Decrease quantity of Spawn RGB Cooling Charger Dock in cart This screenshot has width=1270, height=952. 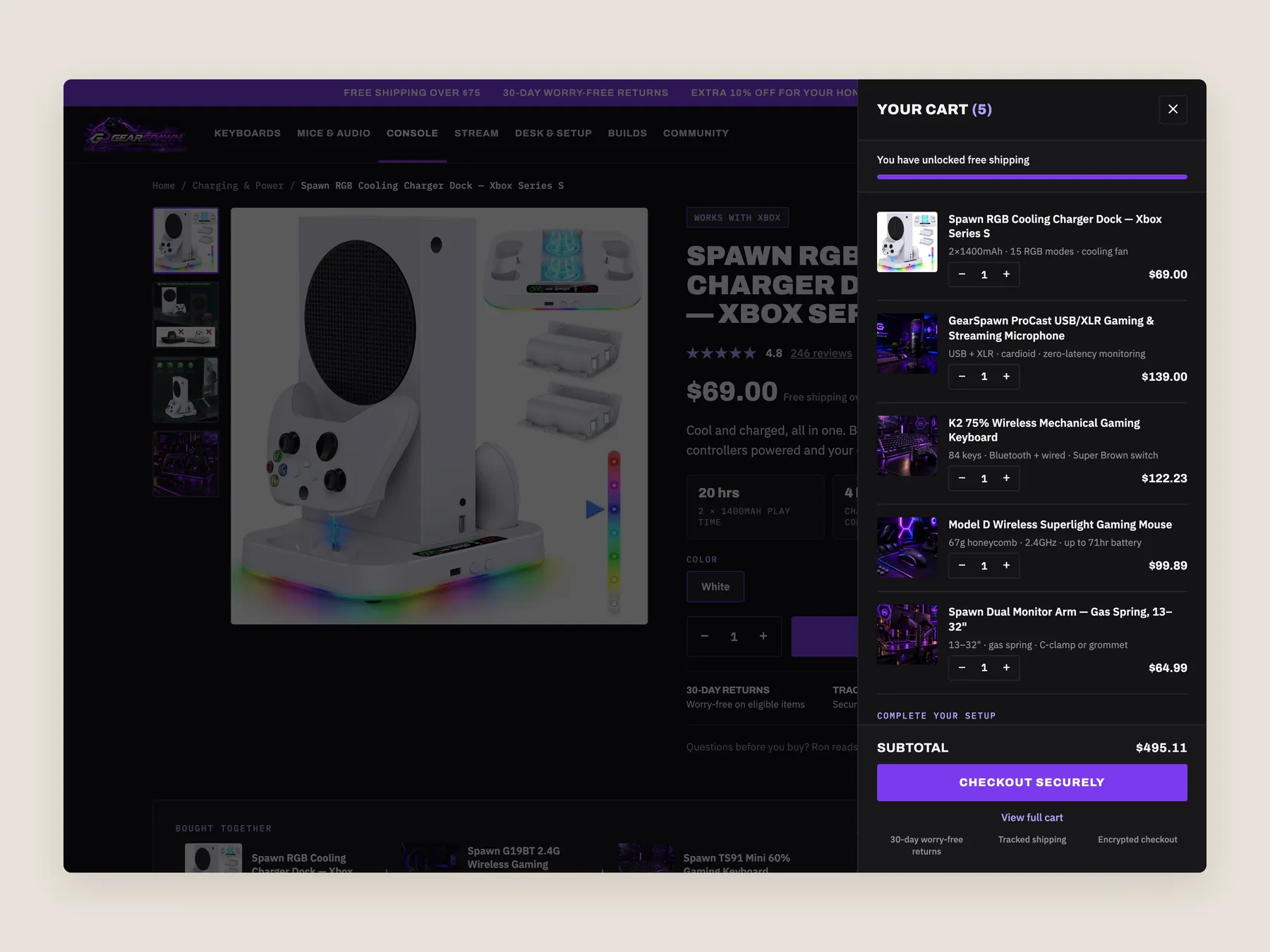tap(962, 274)
